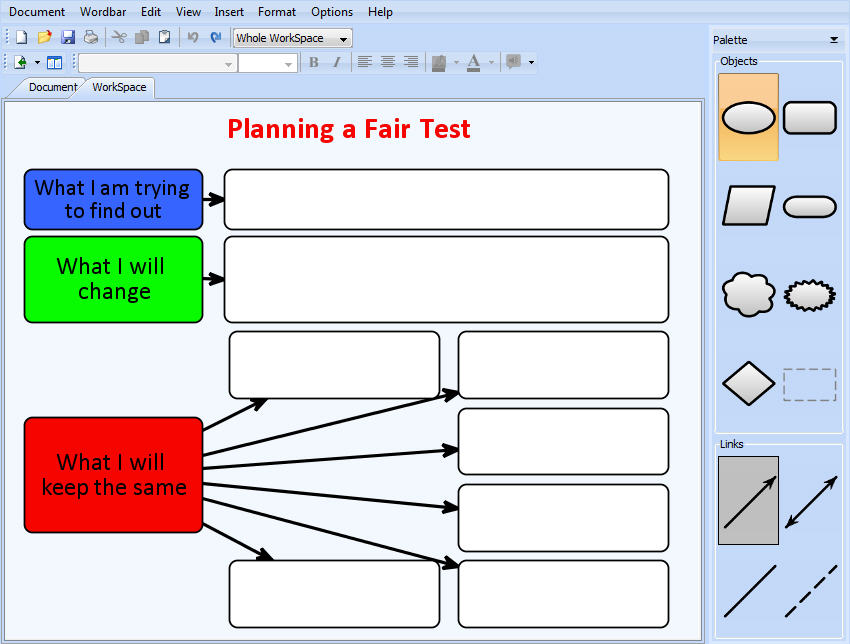The width and height of the screenshot is (850, 644).
Task: Select the cloud shape object
Action: point(748,295)
